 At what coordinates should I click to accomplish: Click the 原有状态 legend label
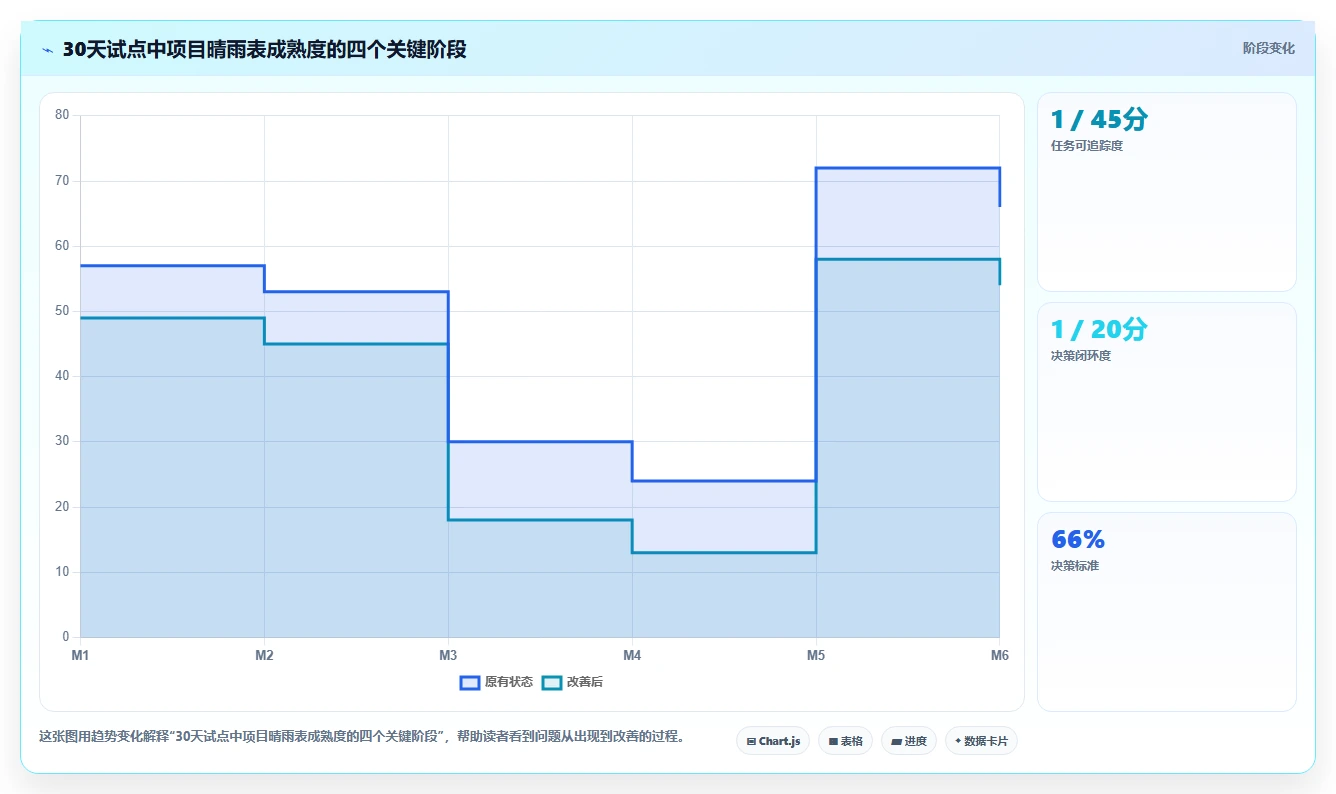(x=509, y=682)
